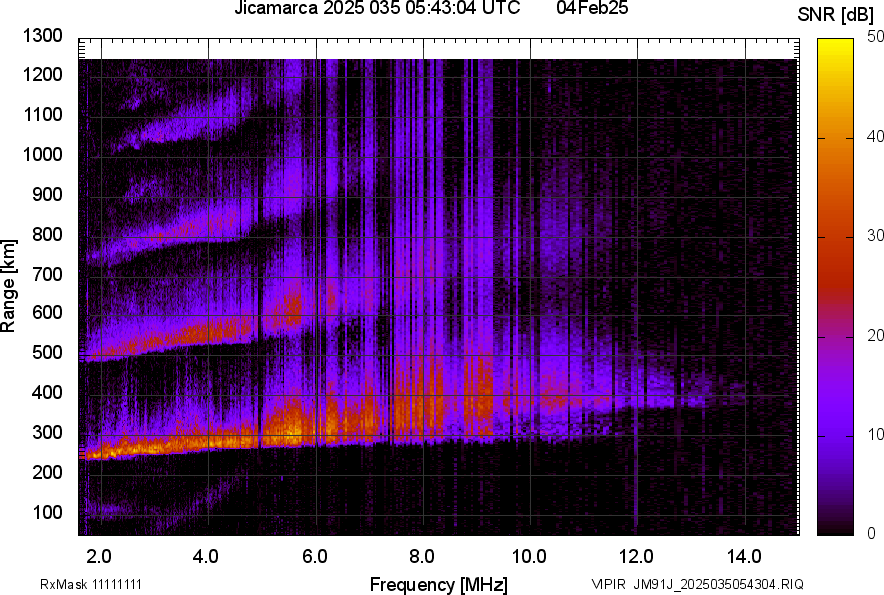
Task: Click the 12.0 frequency tick label
Action: click(x=636, y=556)
